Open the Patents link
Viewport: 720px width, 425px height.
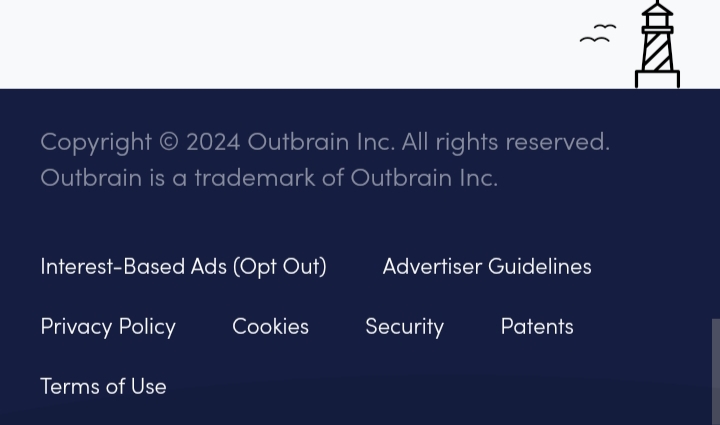537,327
